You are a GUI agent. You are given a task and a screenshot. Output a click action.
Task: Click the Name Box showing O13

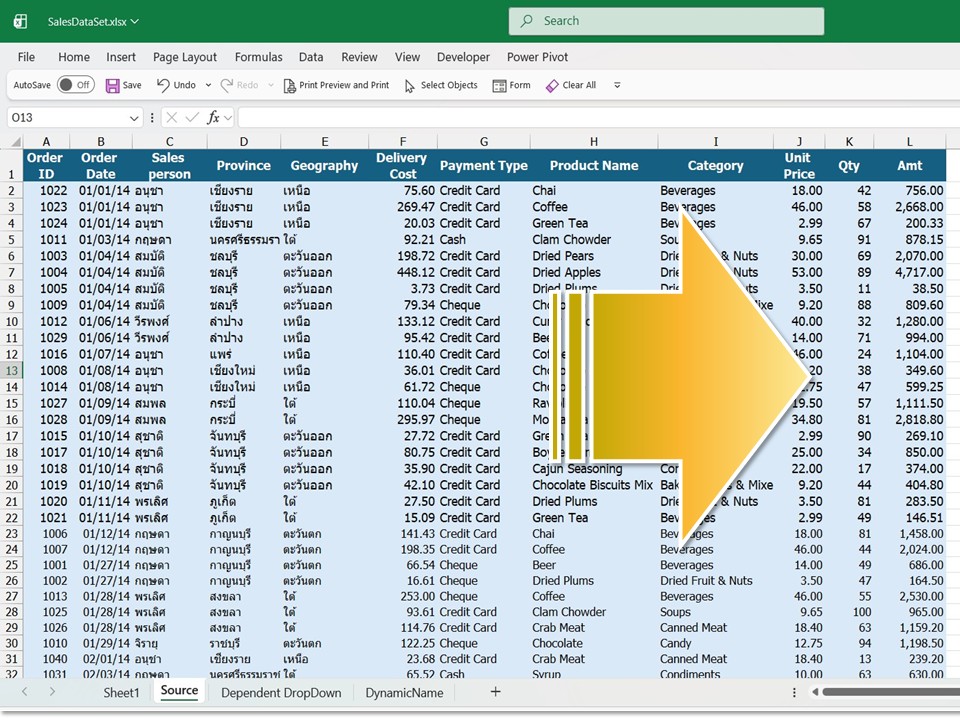tap(67, 118)
